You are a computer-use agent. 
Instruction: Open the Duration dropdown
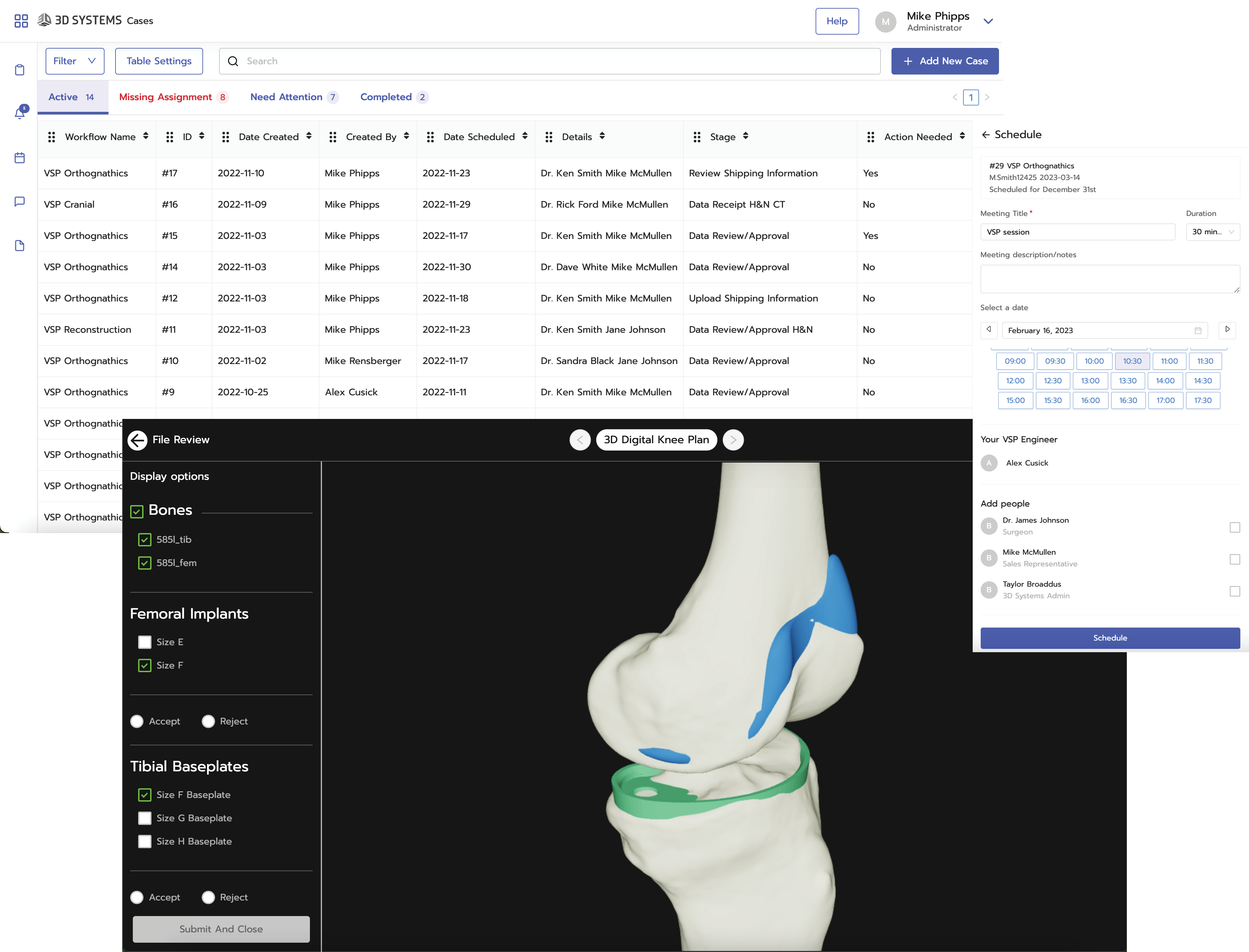[1213, 232]
